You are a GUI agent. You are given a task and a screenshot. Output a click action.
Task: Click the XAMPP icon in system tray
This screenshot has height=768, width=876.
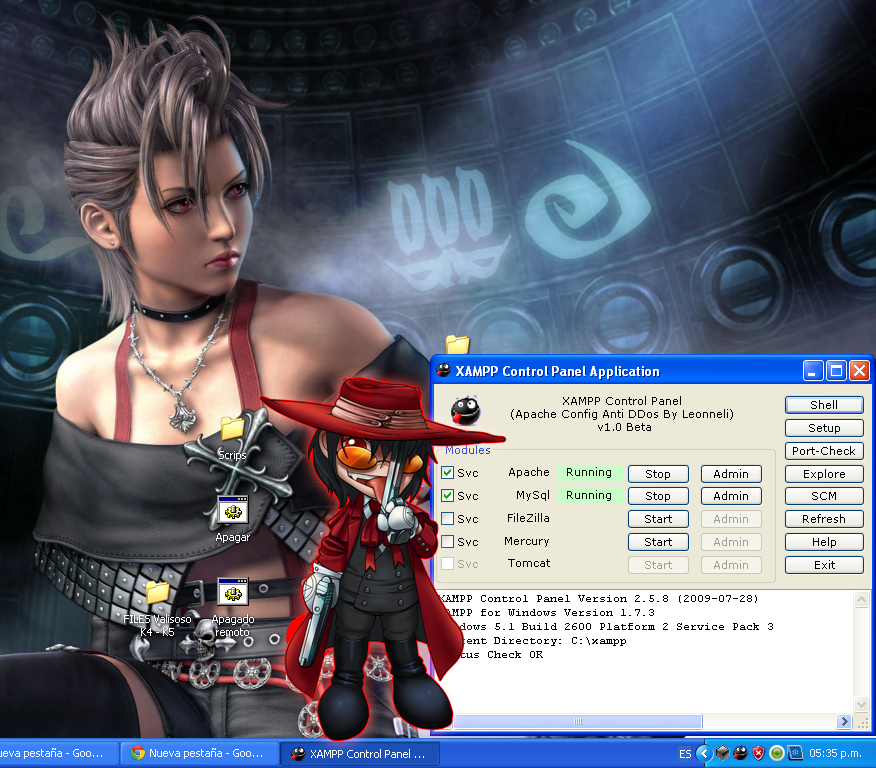click(740, 753)
